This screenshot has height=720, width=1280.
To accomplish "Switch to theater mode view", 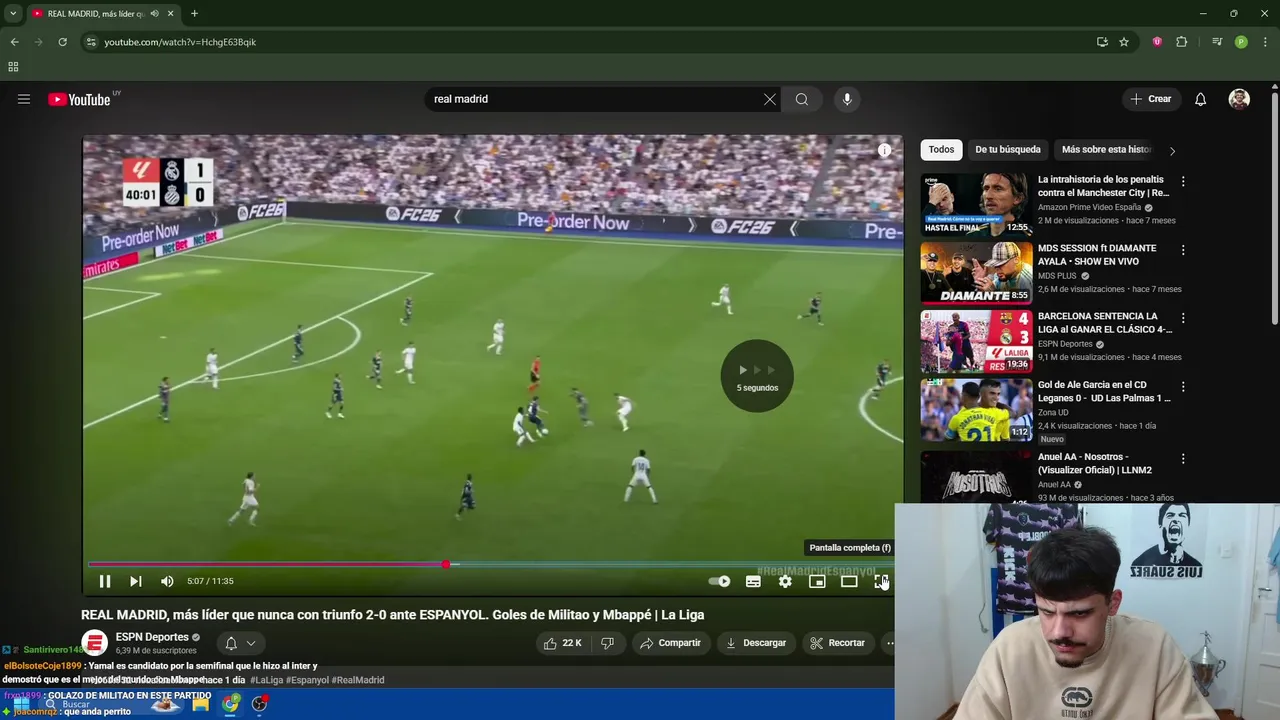I will (x=849, y=581).
